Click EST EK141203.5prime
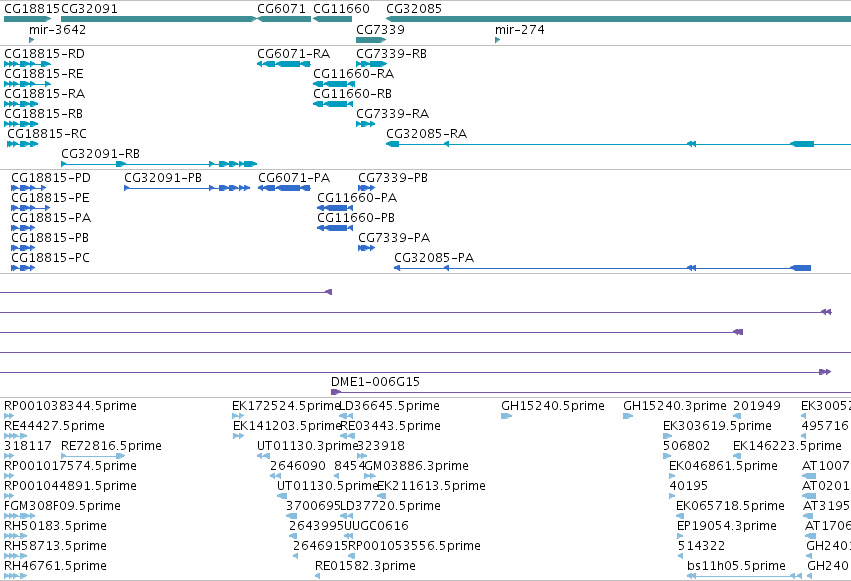 point(287,426)
